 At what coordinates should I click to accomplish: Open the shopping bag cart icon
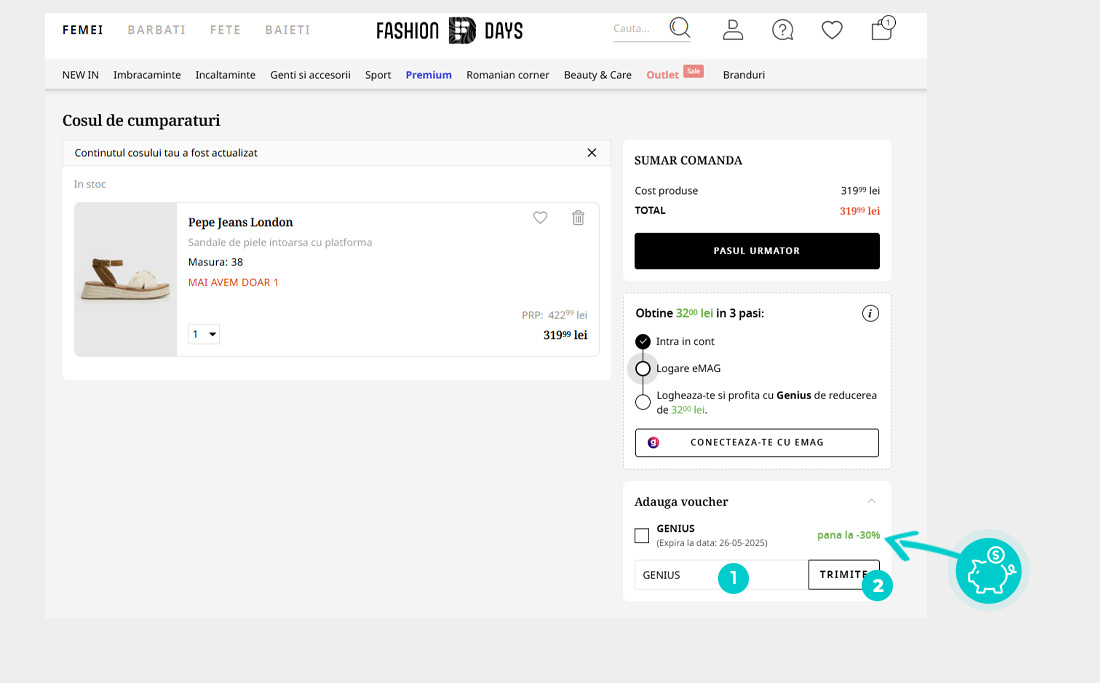[x=883, y=29]
